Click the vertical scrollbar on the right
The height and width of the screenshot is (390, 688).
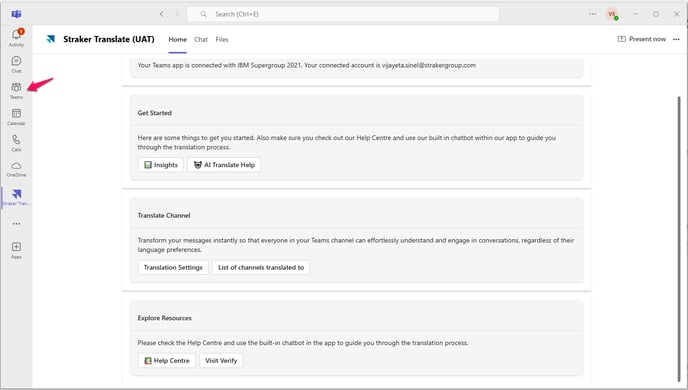click(x=679, y=239)
